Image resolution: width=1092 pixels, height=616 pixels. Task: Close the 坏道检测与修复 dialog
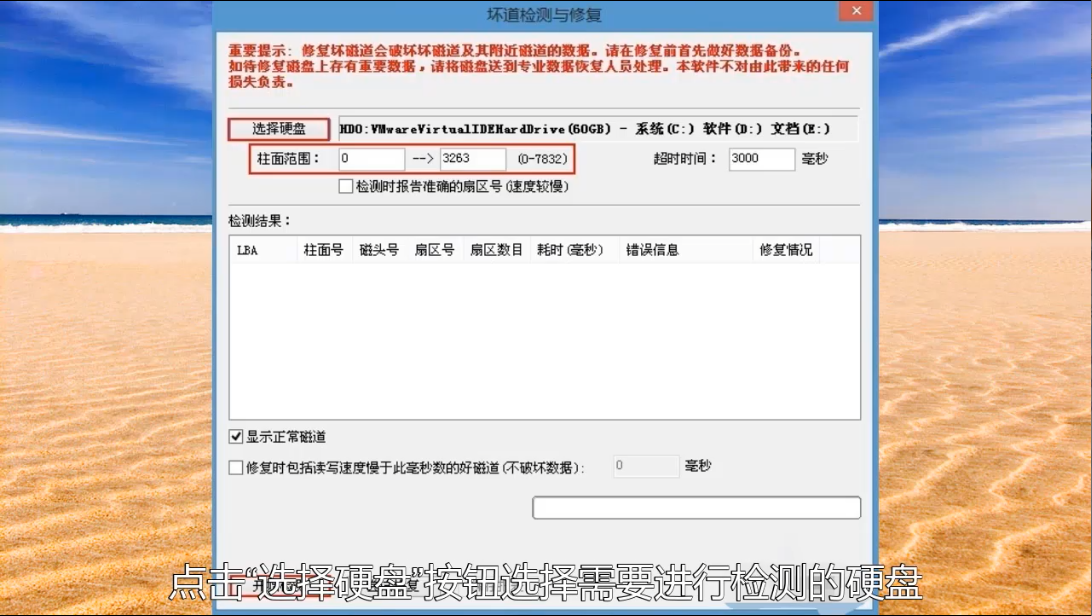[852, 13]
